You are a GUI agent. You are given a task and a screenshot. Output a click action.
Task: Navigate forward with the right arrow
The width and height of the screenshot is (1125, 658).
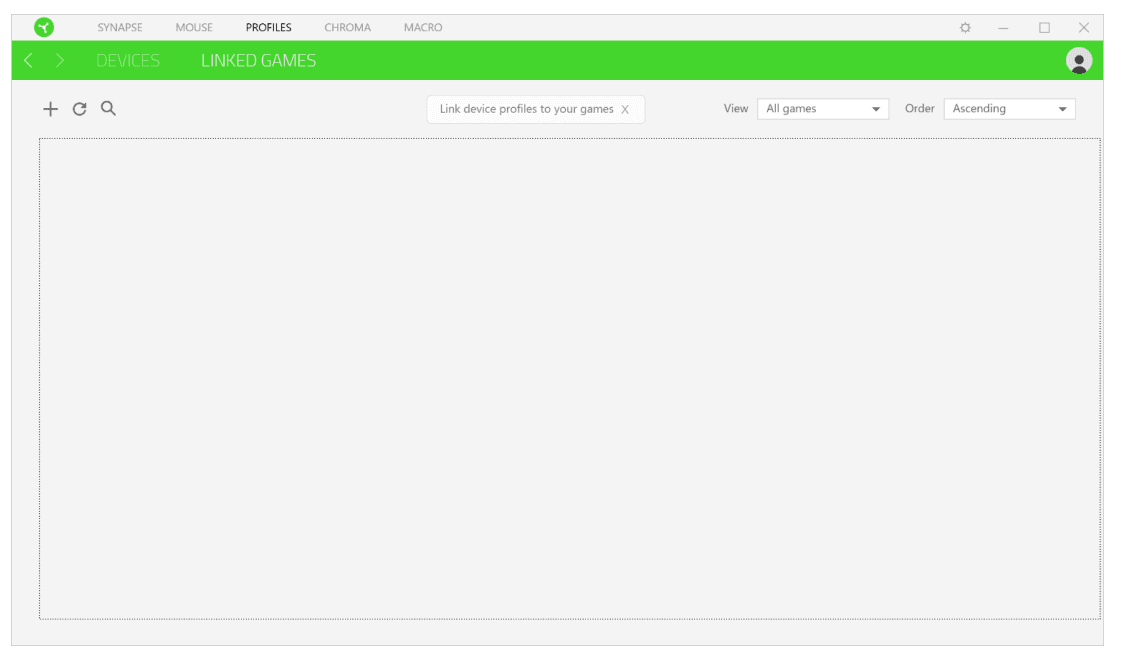click(60, 61)
